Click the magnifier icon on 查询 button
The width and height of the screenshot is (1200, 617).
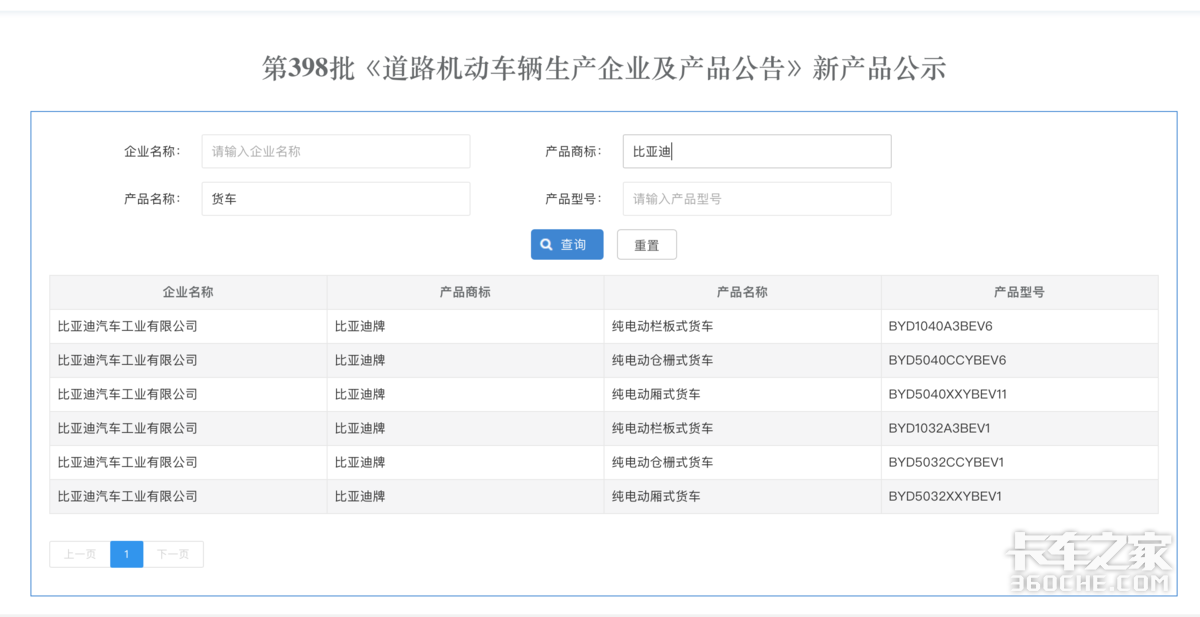click(x=546, y=245)
